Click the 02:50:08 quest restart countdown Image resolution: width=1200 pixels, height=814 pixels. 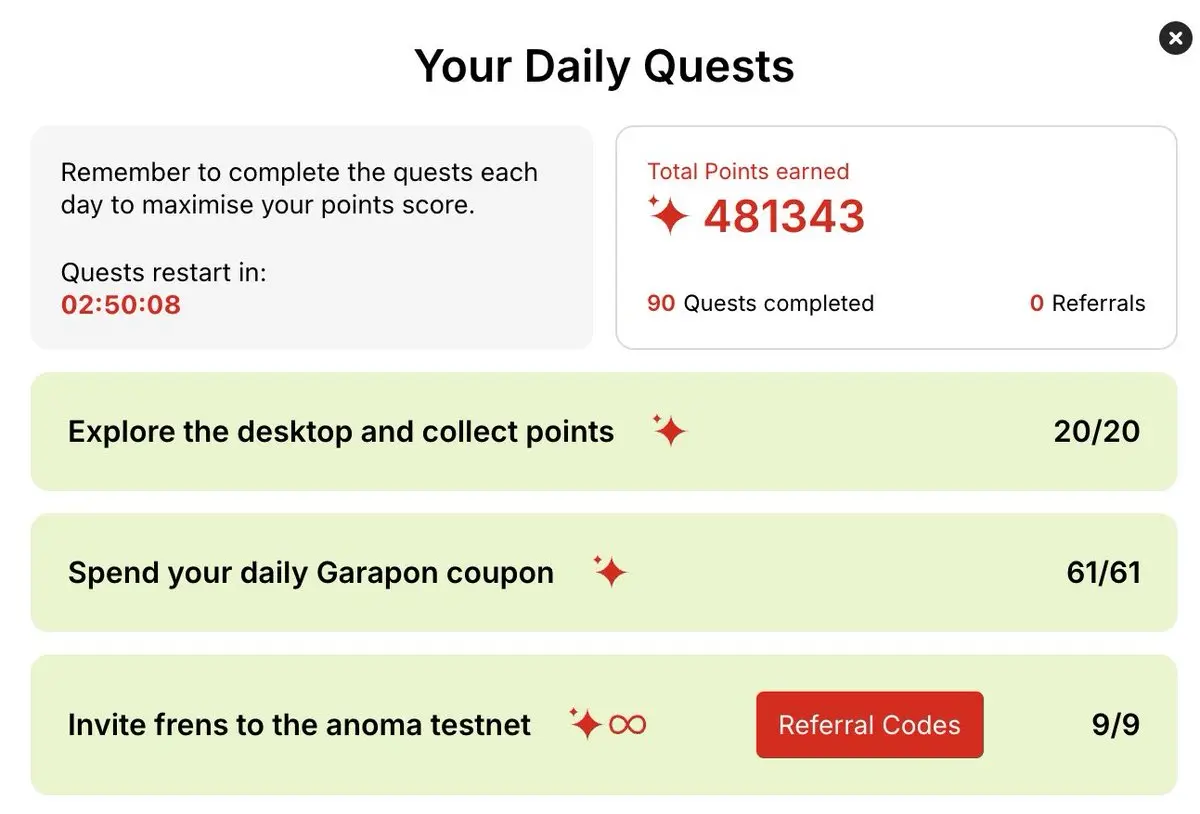tap(121, 304)
